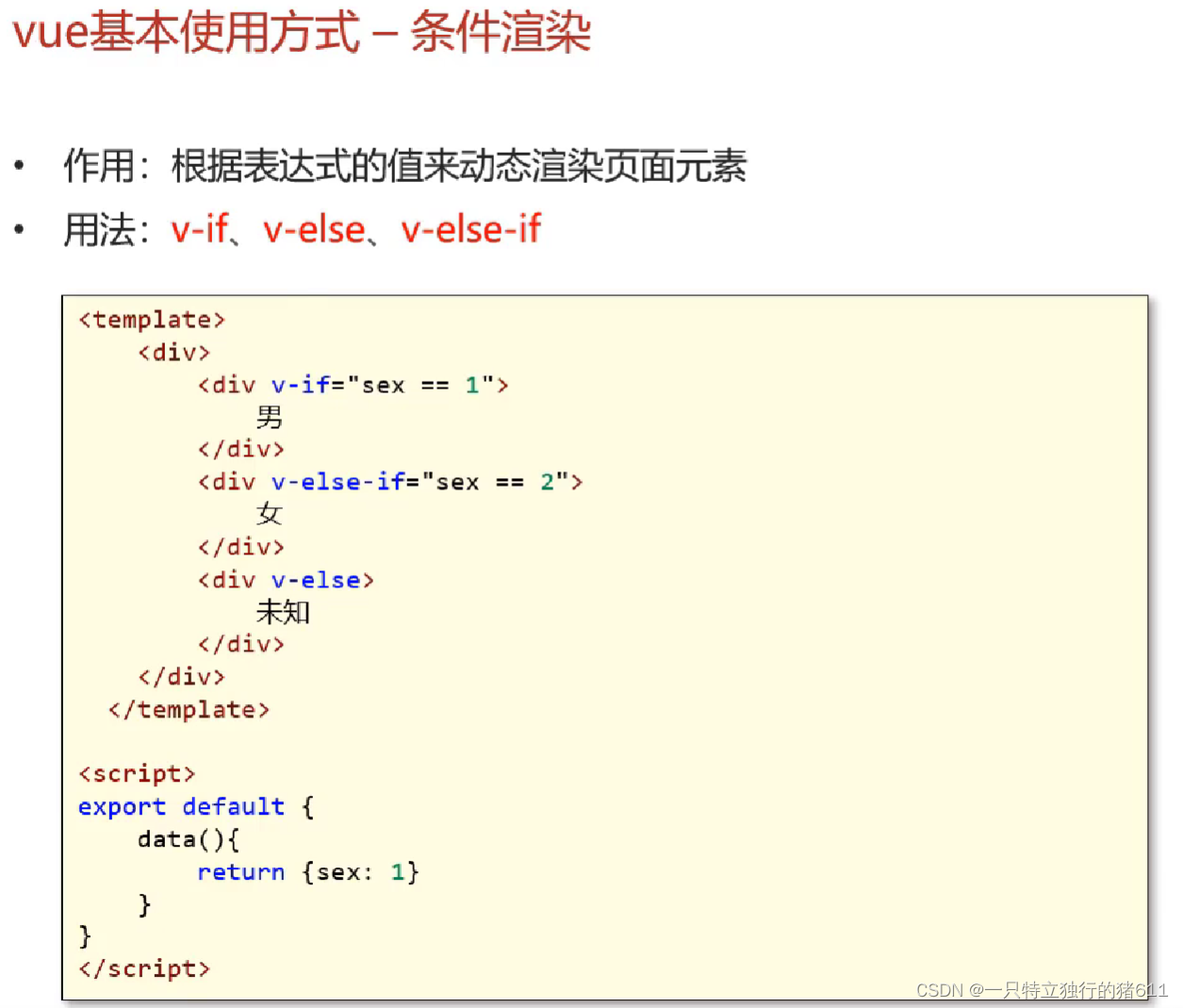Click the '作用:' bullet label
1183x1008 pixels.
click(107, 167)
